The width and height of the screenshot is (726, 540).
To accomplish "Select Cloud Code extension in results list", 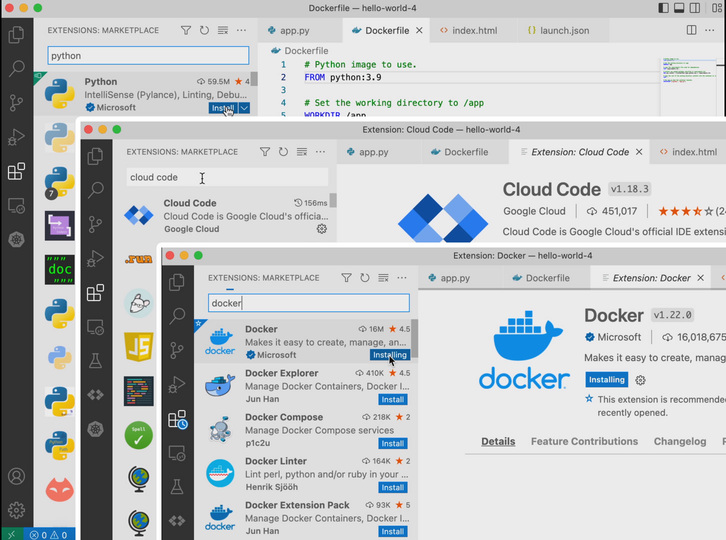I will pyautogui.click(x=224, y=216).
